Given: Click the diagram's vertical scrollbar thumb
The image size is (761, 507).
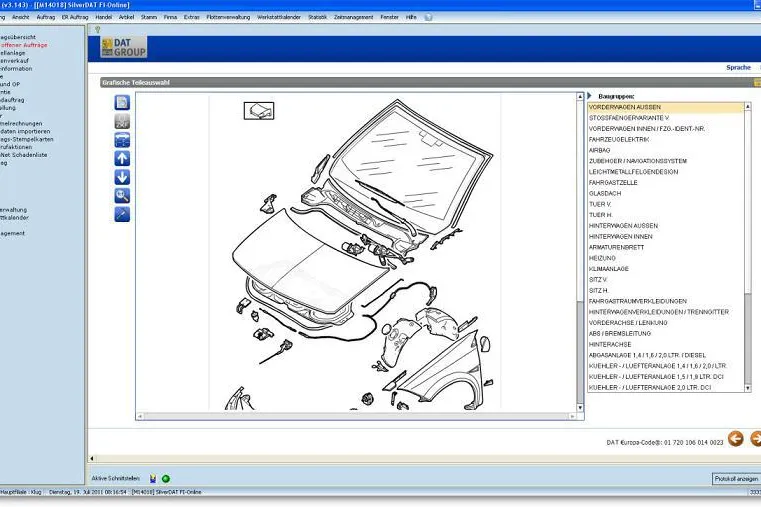Looking at the screenshot, I should pyautogui.click(x=579, y=349).
